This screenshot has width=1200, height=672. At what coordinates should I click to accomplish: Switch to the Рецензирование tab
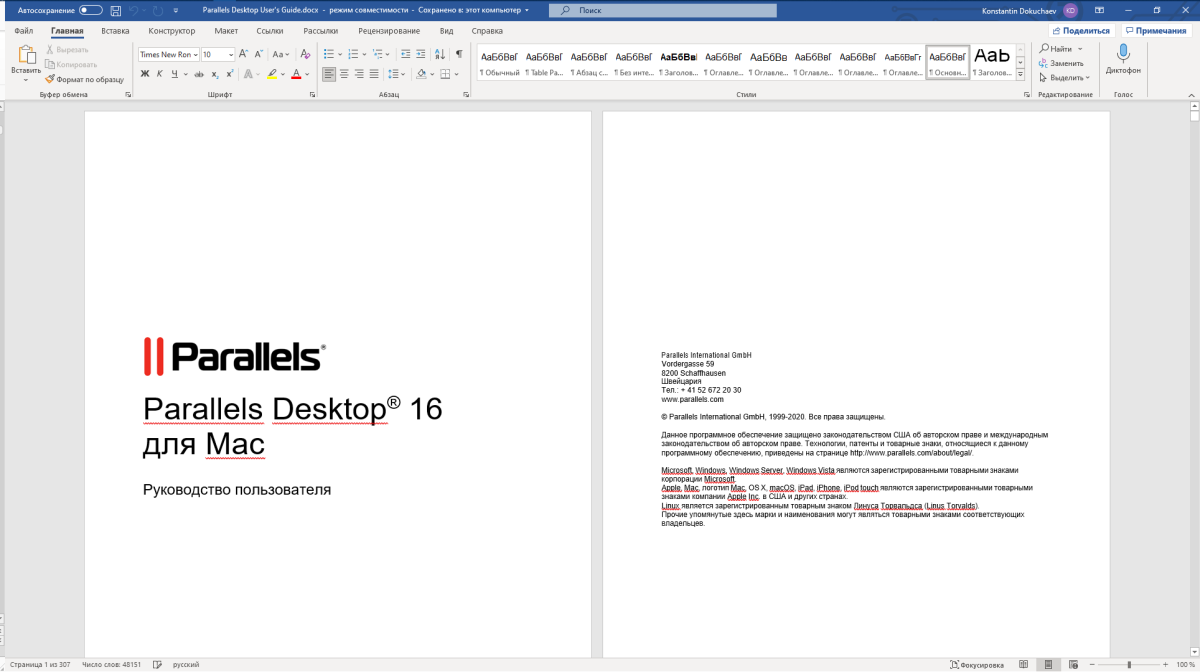pyautogui.click(x=389, y=31)
